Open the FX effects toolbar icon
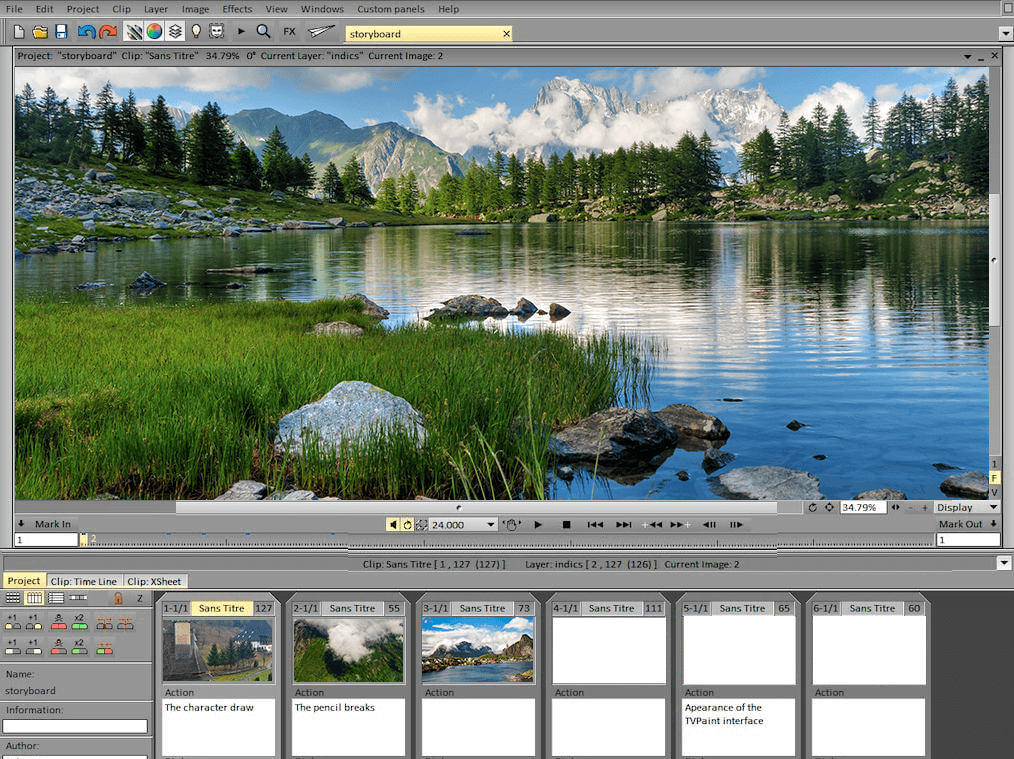The height and width of the screenshot is (759, 1014). (288, 31)
